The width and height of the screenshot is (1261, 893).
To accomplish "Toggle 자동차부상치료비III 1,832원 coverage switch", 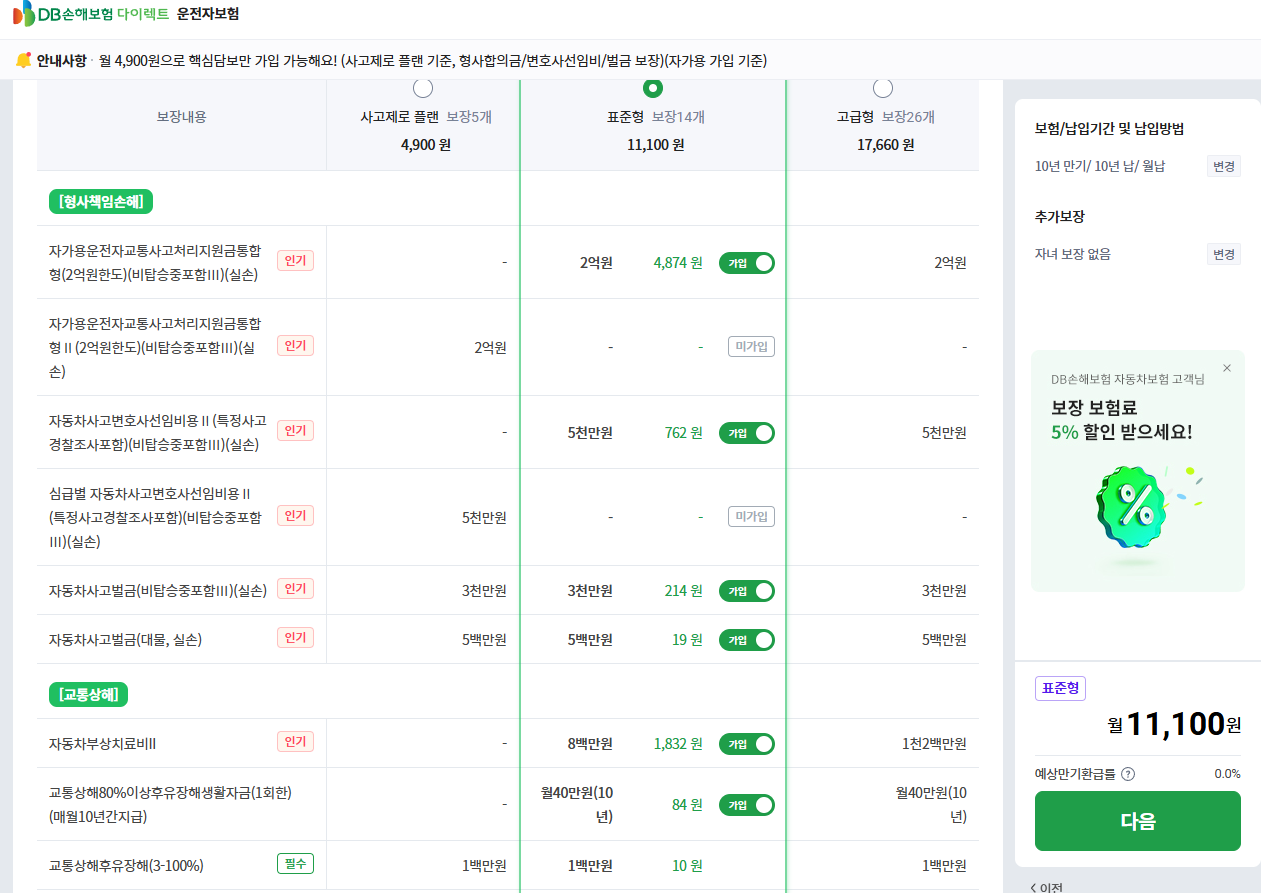I will point(747,744).
